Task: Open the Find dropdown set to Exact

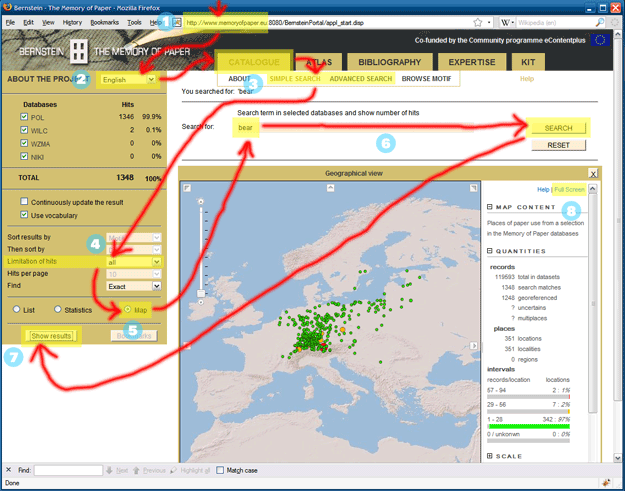Action: click(134, 286)
